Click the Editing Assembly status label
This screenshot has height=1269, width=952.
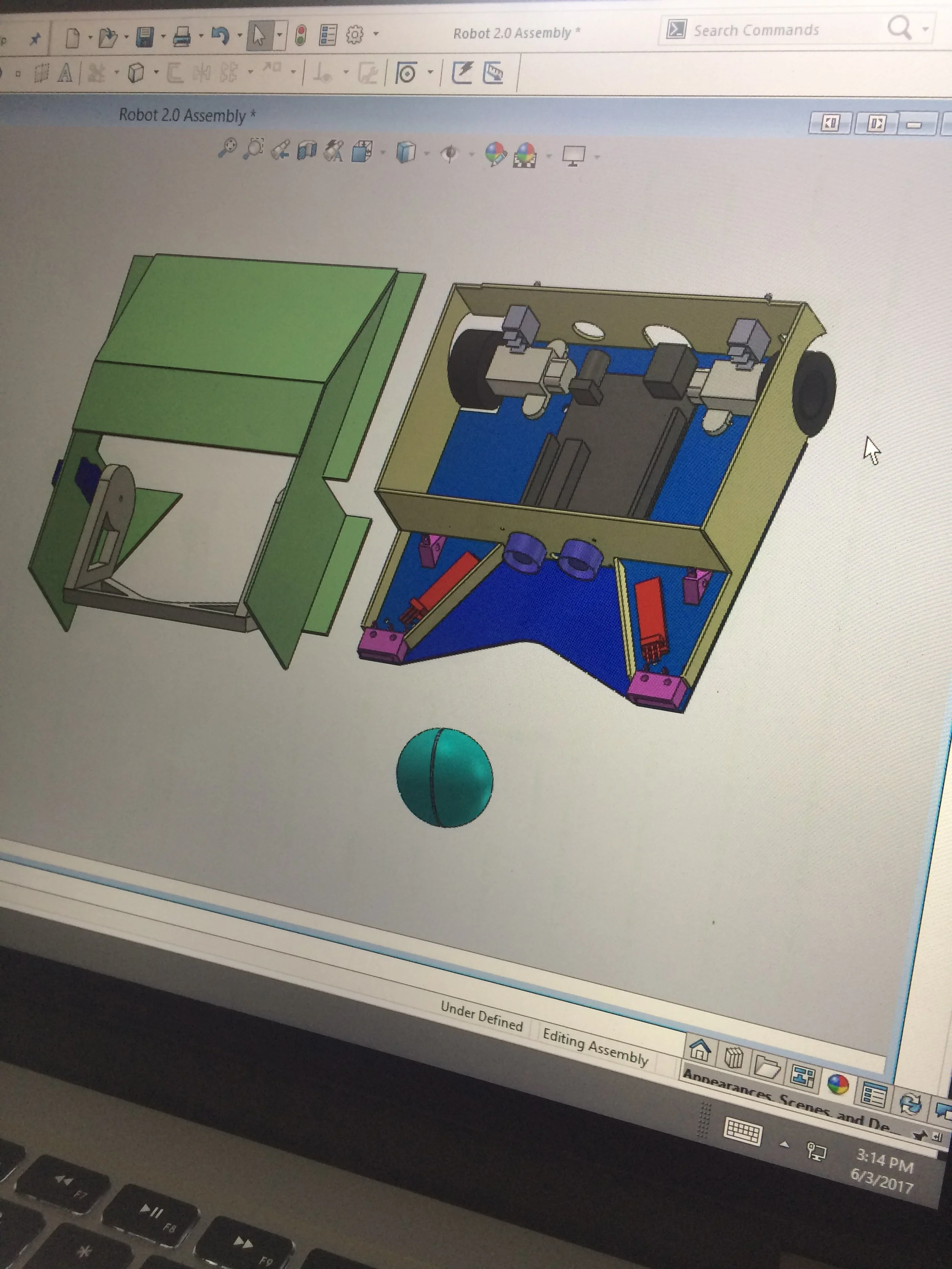click(595, 1047)
